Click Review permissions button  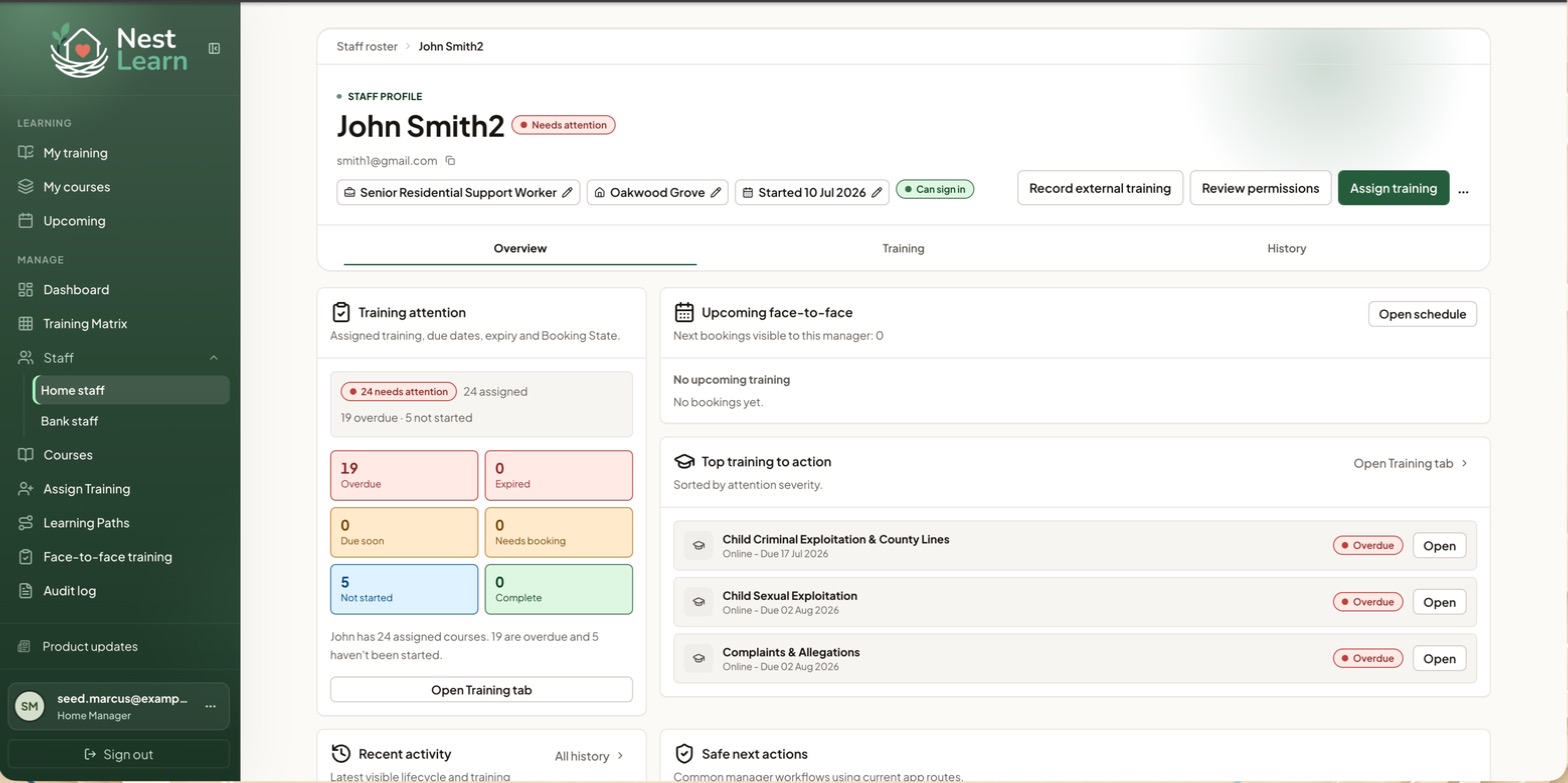(1260, 188)
